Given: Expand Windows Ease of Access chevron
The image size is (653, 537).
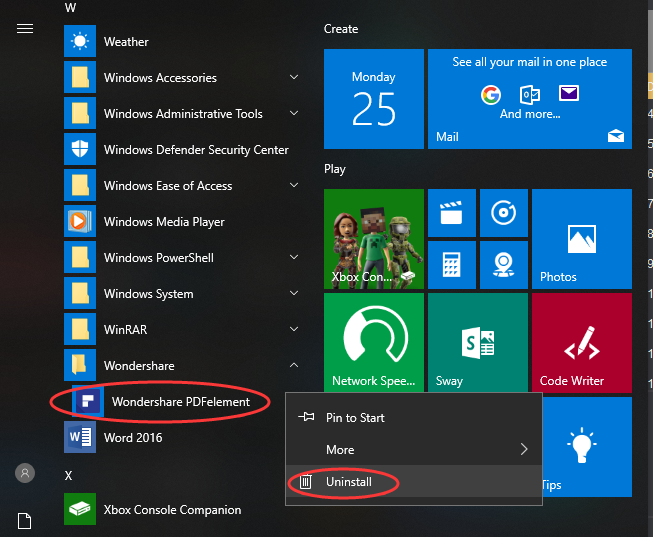Looking at the screenshot, I should [x=294, y=185].
